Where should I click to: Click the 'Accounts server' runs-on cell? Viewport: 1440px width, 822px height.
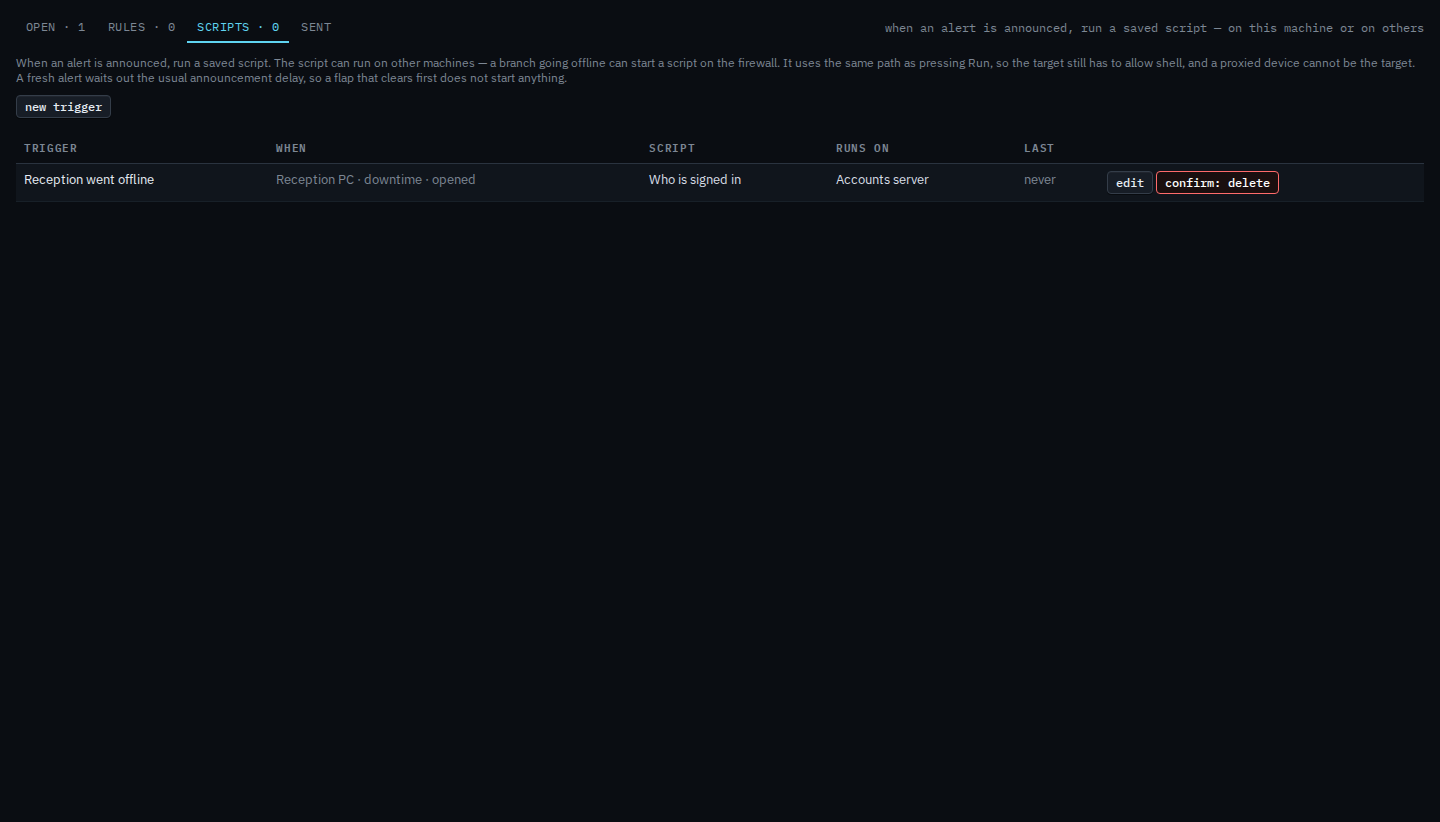tap(882, 180)
